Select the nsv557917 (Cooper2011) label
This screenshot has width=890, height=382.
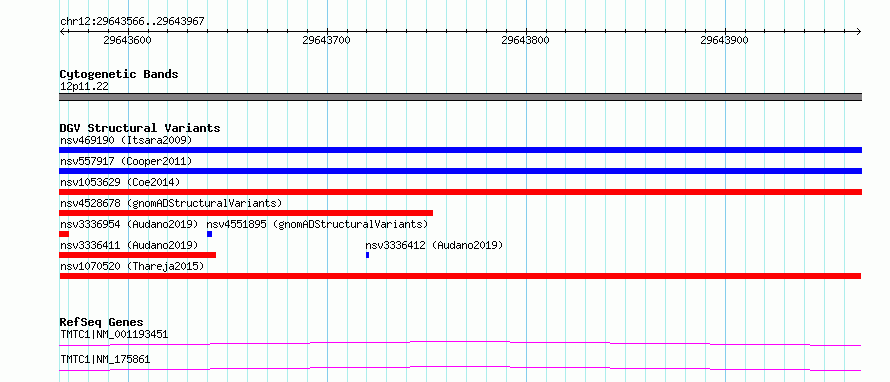click(x=126, y=161)
